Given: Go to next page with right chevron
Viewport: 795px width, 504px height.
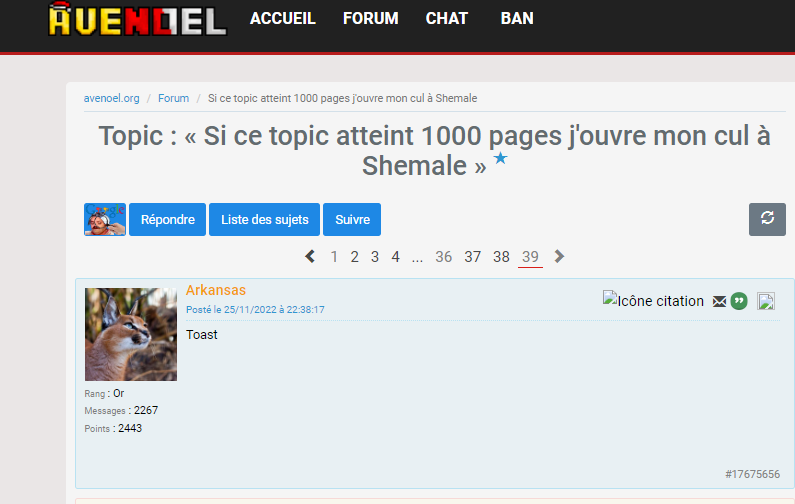Looking at the screenshot, I should pos(559,257).
